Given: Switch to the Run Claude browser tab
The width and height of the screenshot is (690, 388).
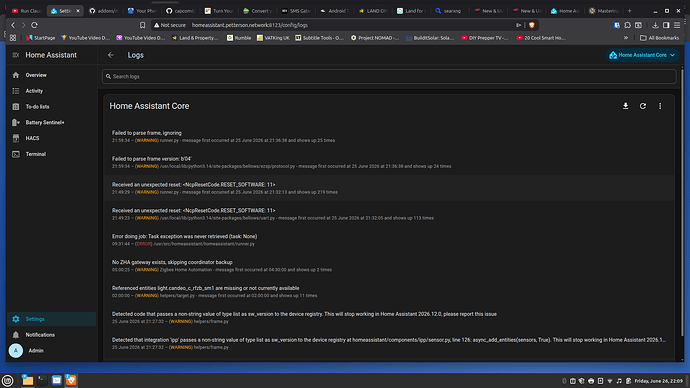Looking at the screenshot, I should (x=26, y=11).
